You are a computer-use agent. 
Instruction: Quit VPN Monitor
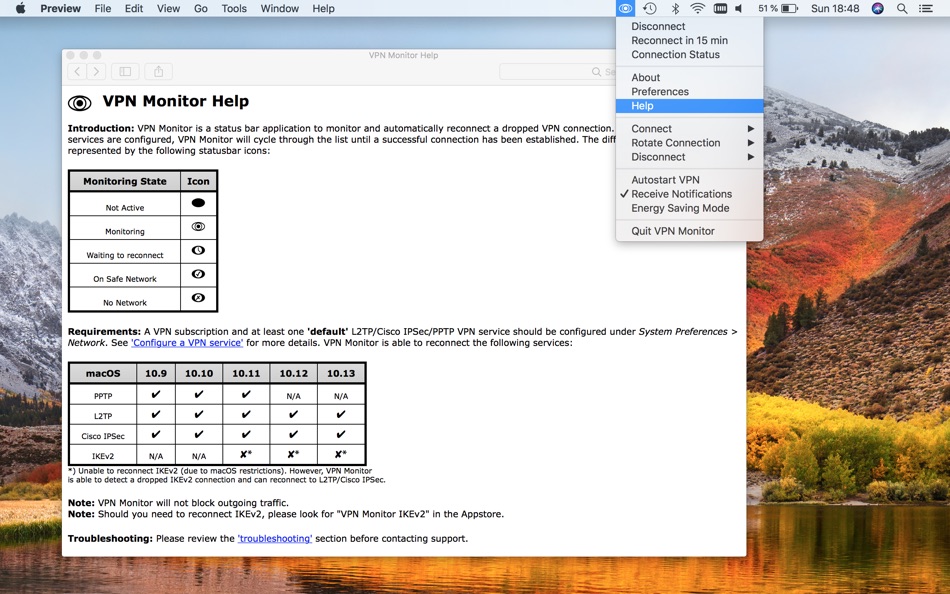point(689,231)
